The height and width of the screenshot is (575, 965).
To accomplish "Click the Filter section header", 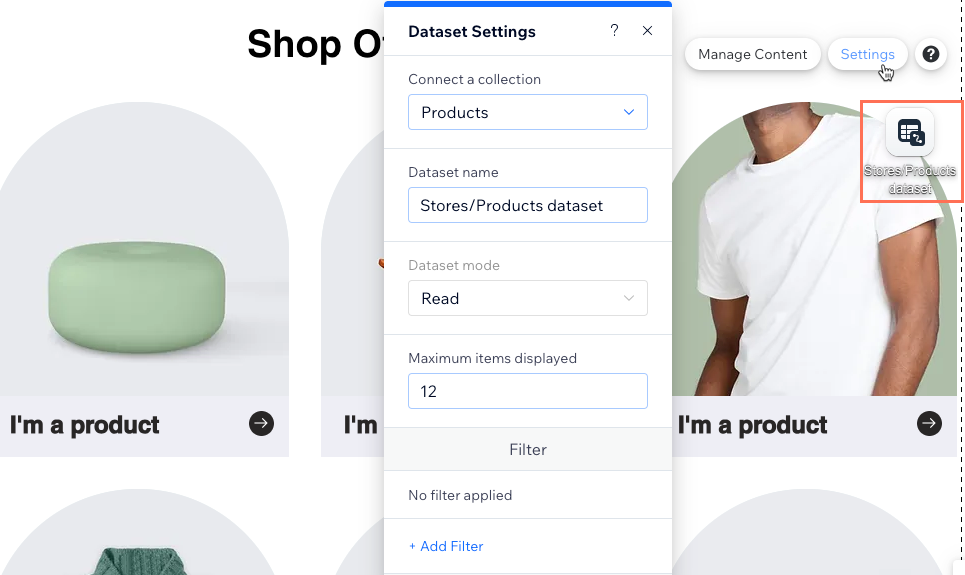I will (x=527, y=449).
